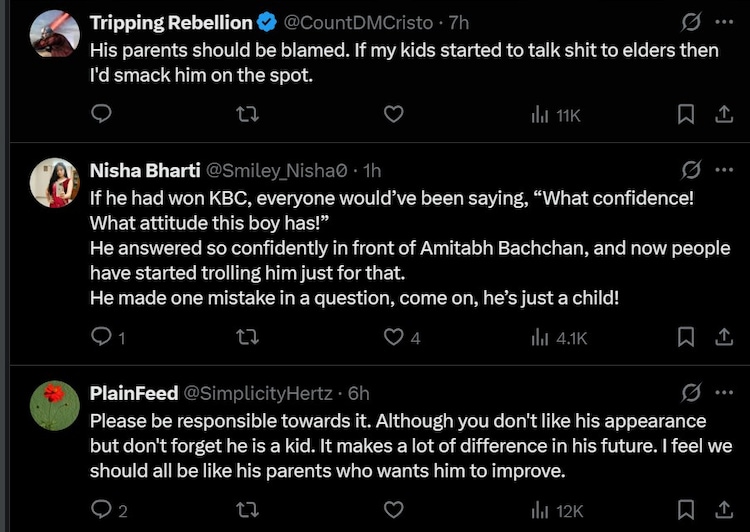Expand three-dot menu on Nisha Bharti's tweet
This screenshot has height=532, width=750.
(x=723, y=170)
